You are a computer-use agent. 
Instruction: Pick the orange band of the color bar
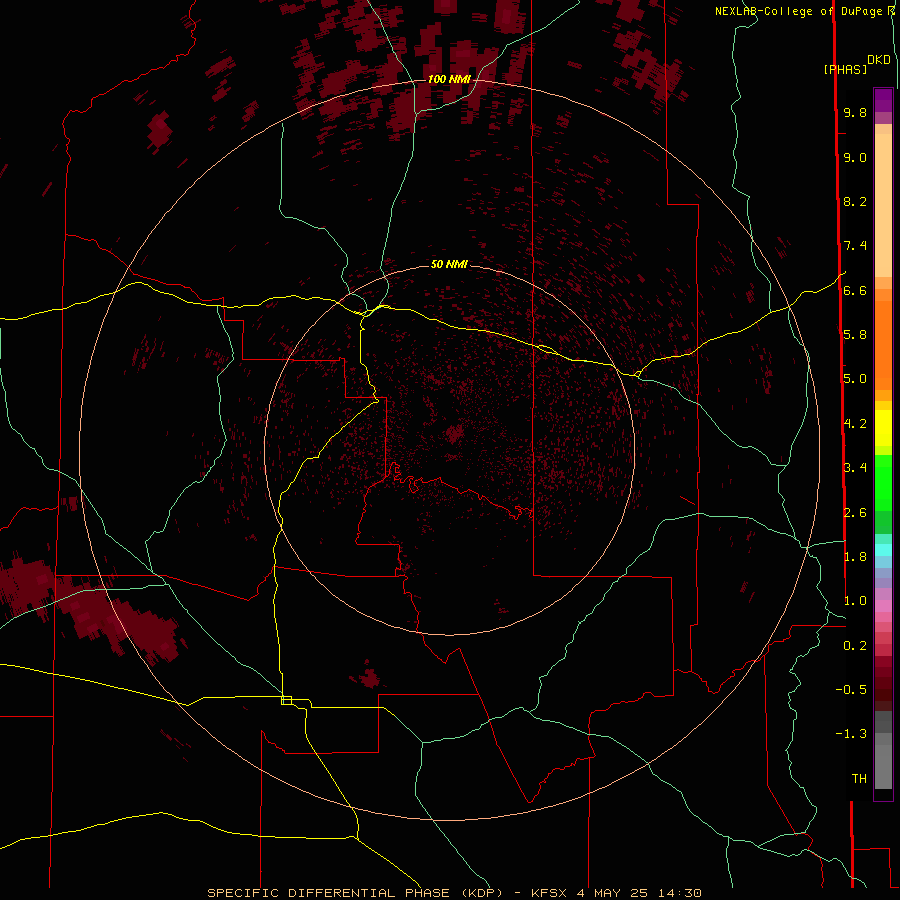[x=883, y=346]
